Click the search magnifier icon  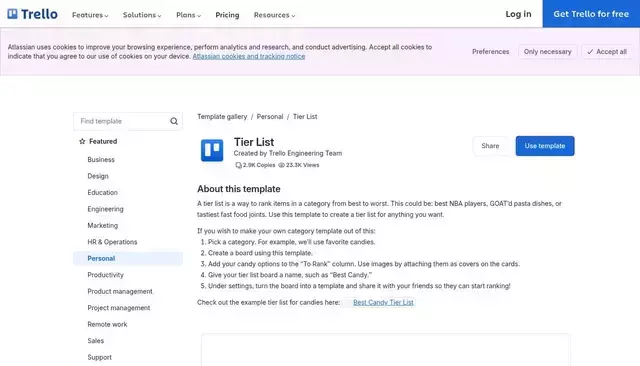coord(174,121)
